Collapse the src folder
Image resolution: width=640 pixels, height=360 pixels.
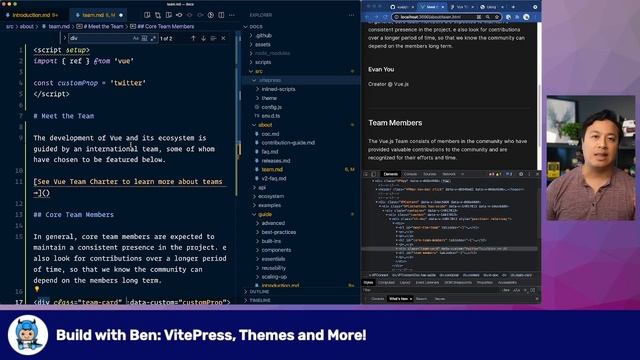(259, 71)
